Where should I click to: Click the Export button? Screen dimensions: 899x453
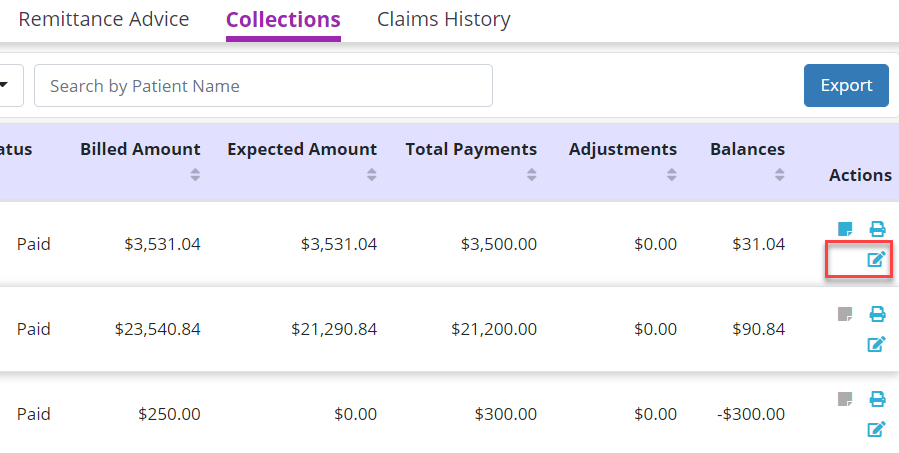[x=846, y=86]
